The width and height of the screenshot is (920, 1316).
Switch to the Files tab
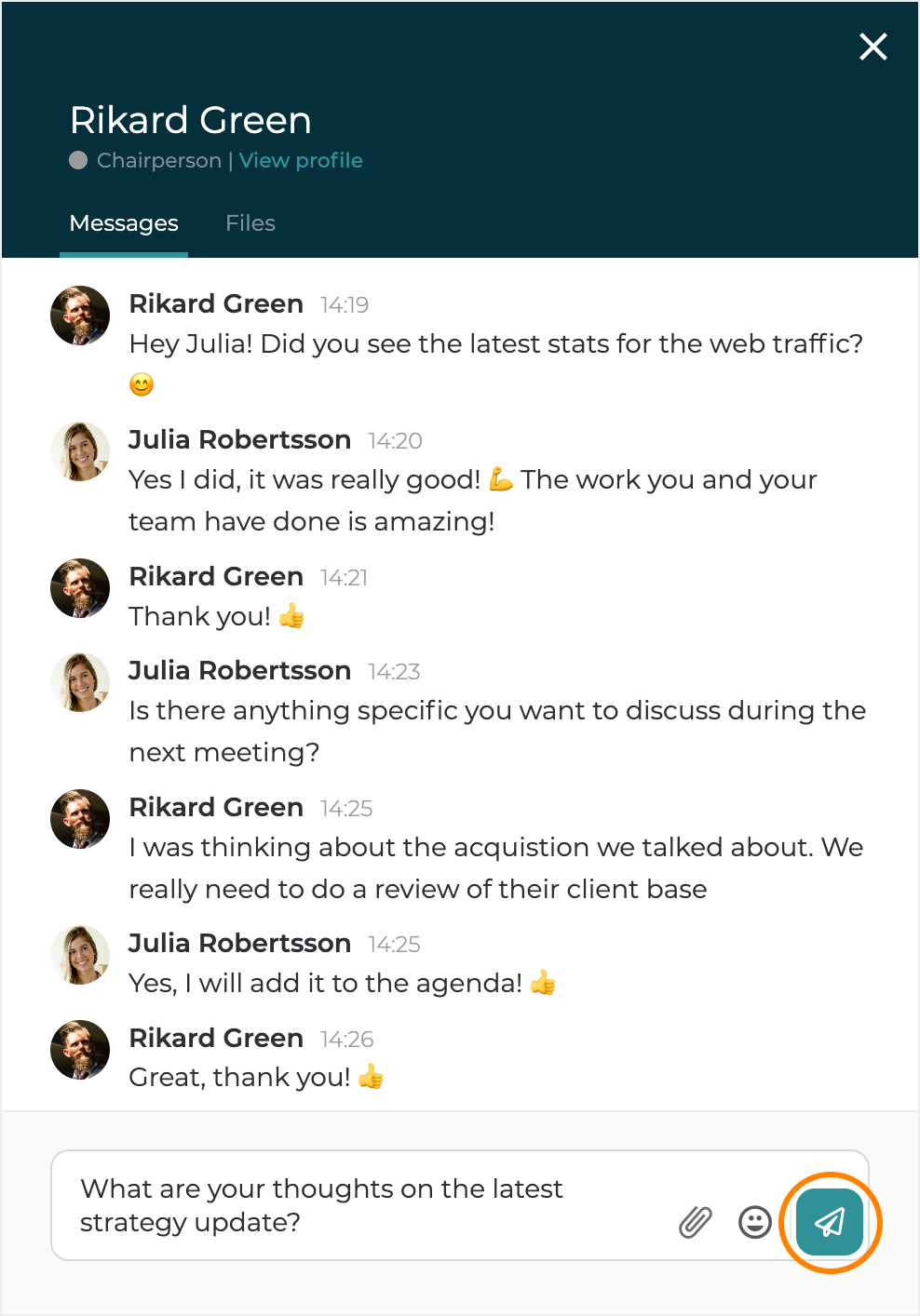(250, 223)
